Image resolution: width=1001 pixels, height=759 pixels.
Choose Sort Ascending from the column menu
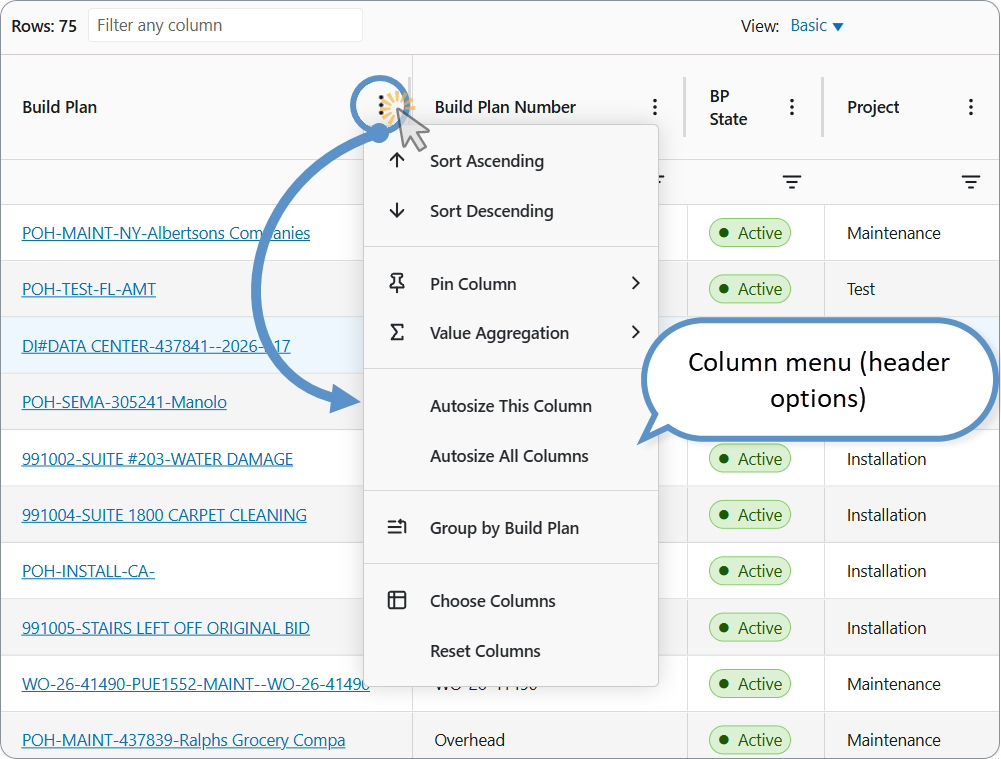[511, 161]
